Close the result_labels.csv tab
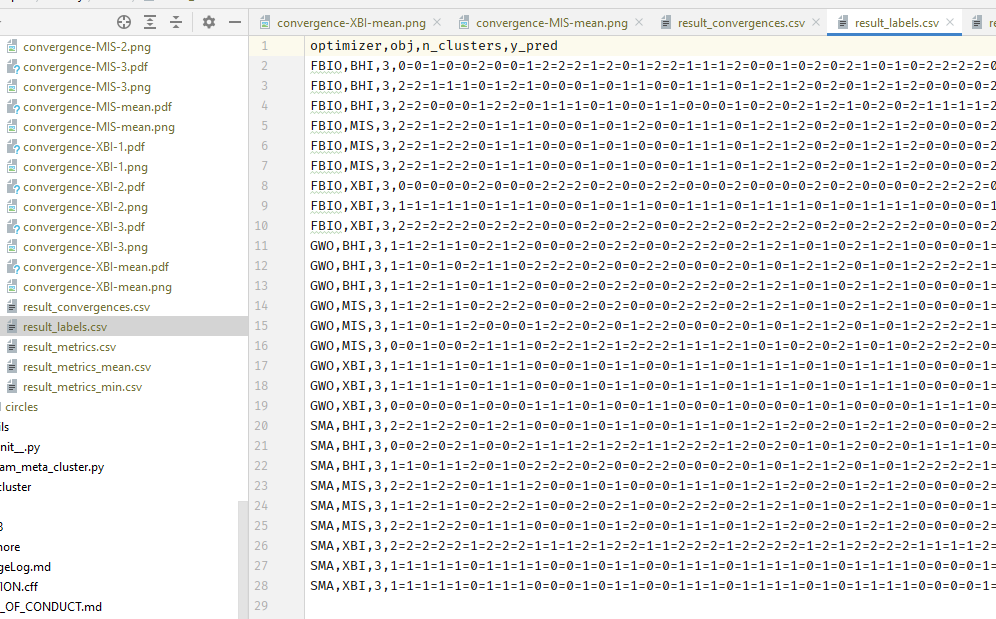996x619 pixels. point(950,22)
